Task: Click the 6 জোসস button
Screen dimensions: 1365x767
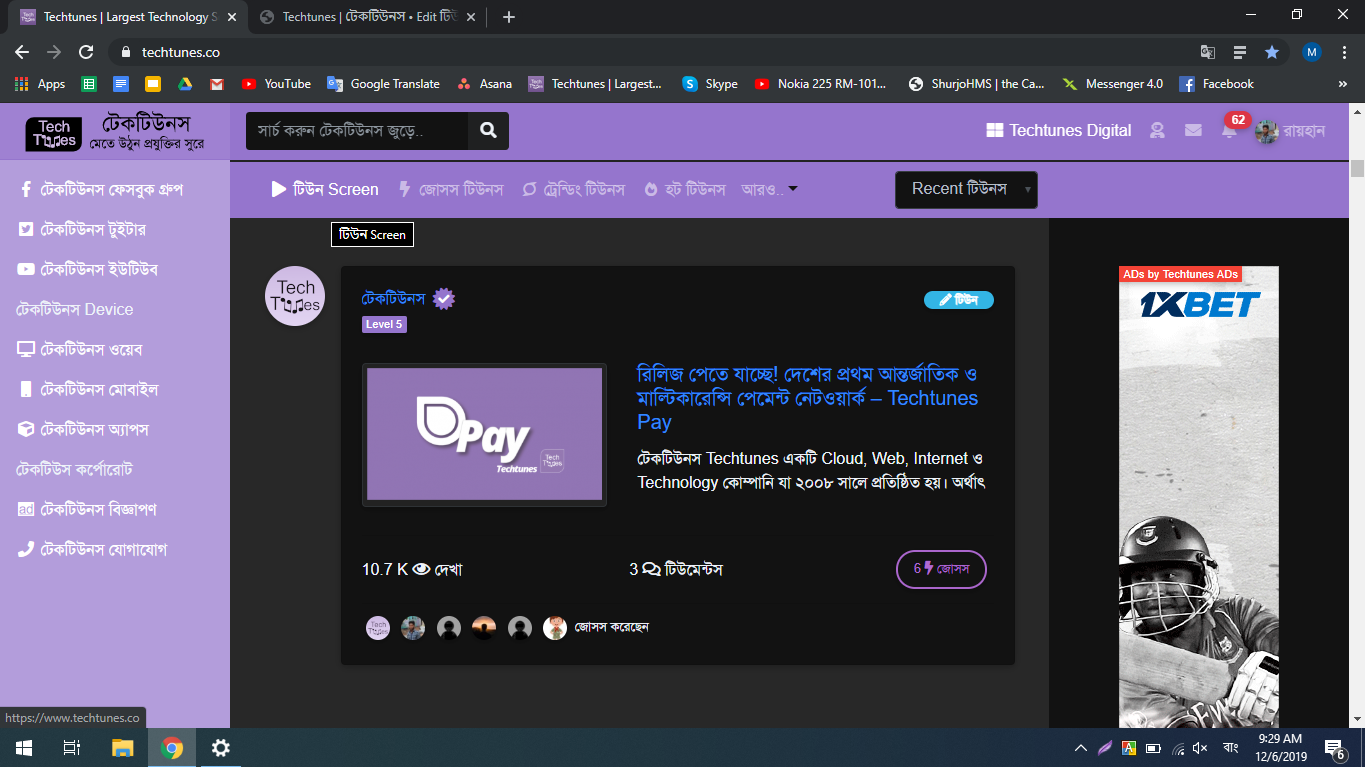Action: (941, 569)
